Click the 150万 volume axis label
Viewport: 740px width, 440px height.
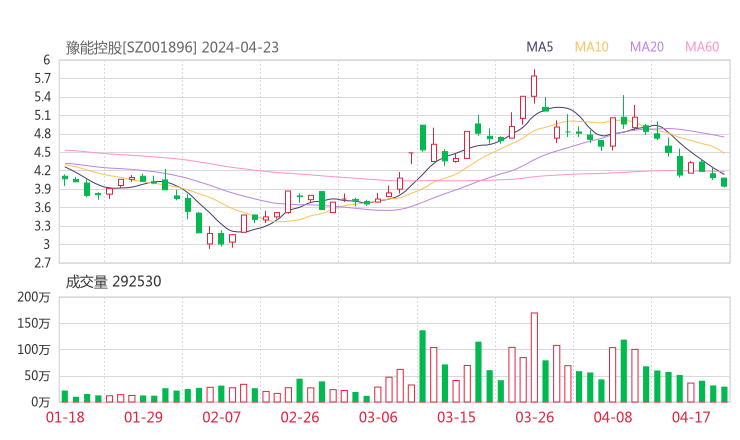click(x=34, y=323)
